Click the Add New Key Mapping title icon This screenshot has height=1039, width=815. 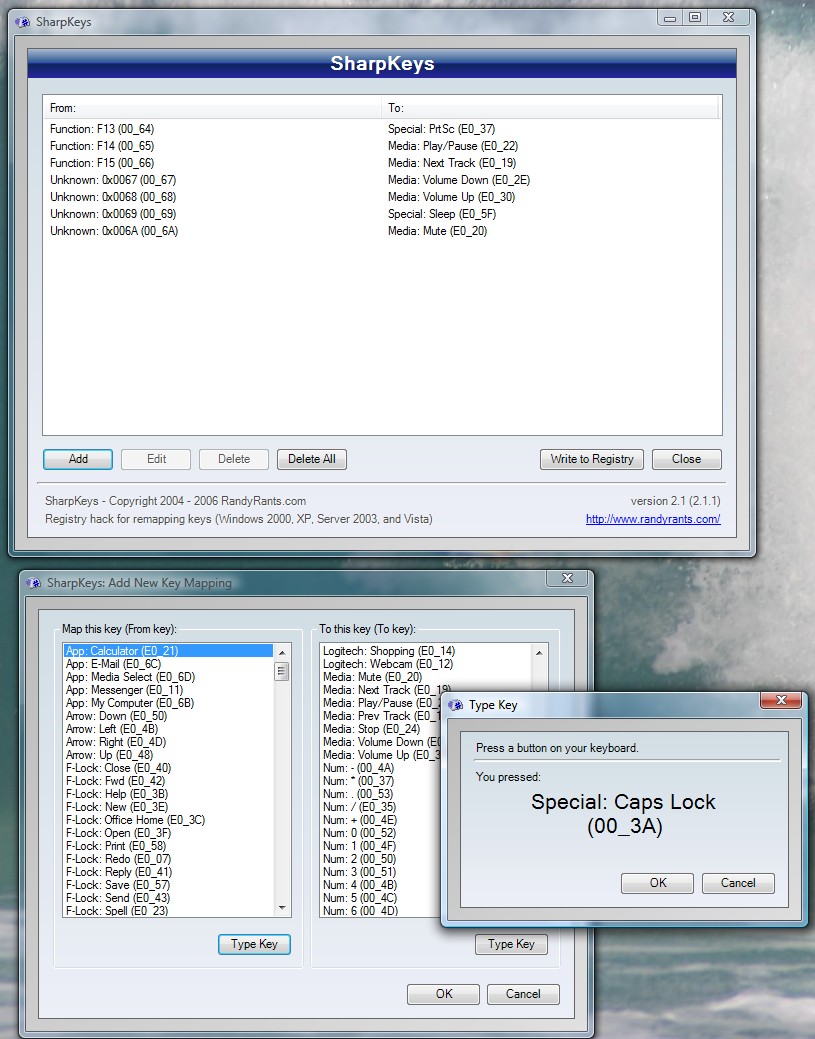tap(34, 583)
